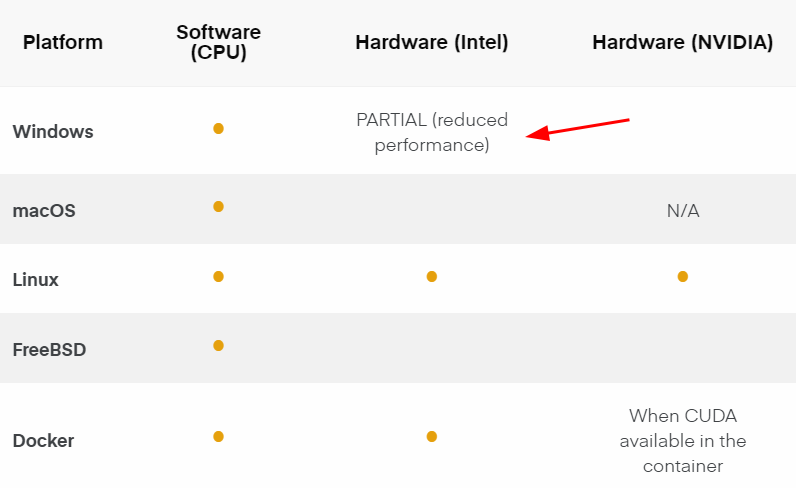
Task: Click the Linux row label
Action: (36, 280)
